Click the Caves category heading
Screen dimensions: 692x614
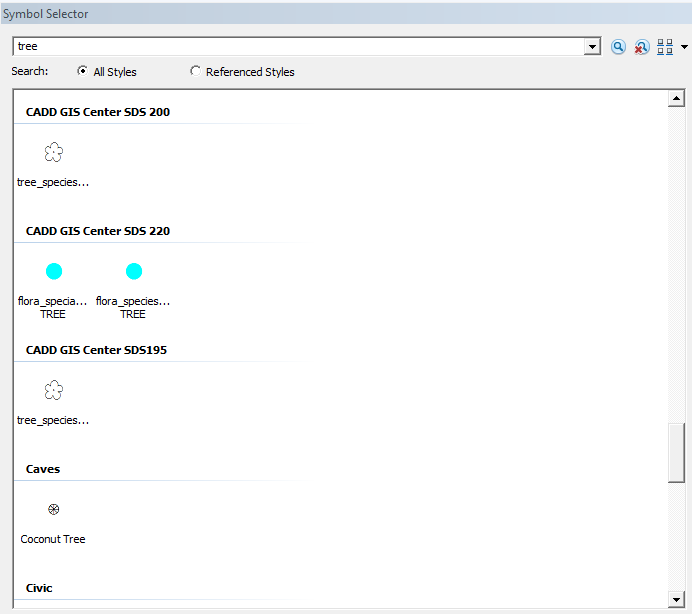click(x=43, y=469)
